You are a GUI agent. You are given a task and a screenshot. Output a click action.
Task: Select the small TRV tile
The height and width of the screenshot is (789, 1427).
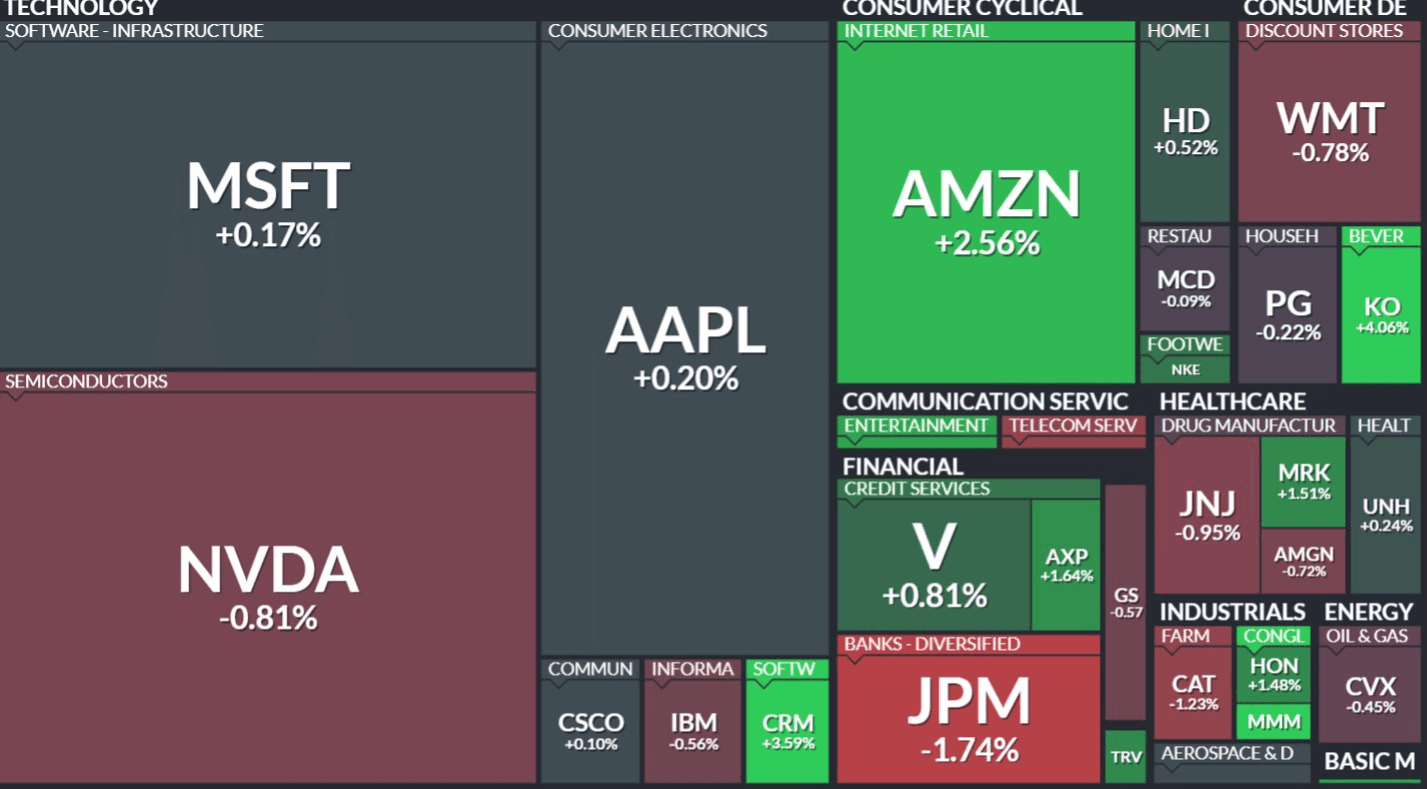tap(1125, 757)
